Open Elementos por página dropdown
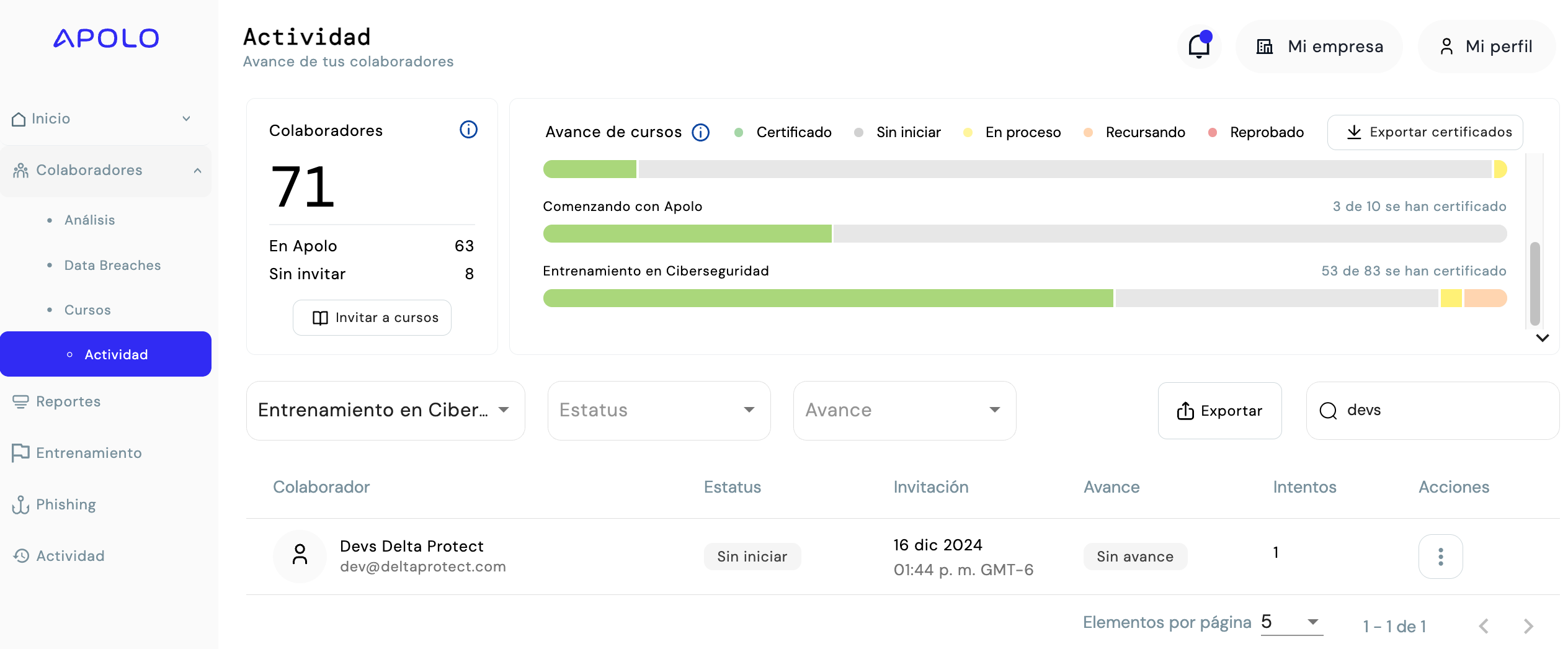1568x649 pixels. pos(1292,622)
